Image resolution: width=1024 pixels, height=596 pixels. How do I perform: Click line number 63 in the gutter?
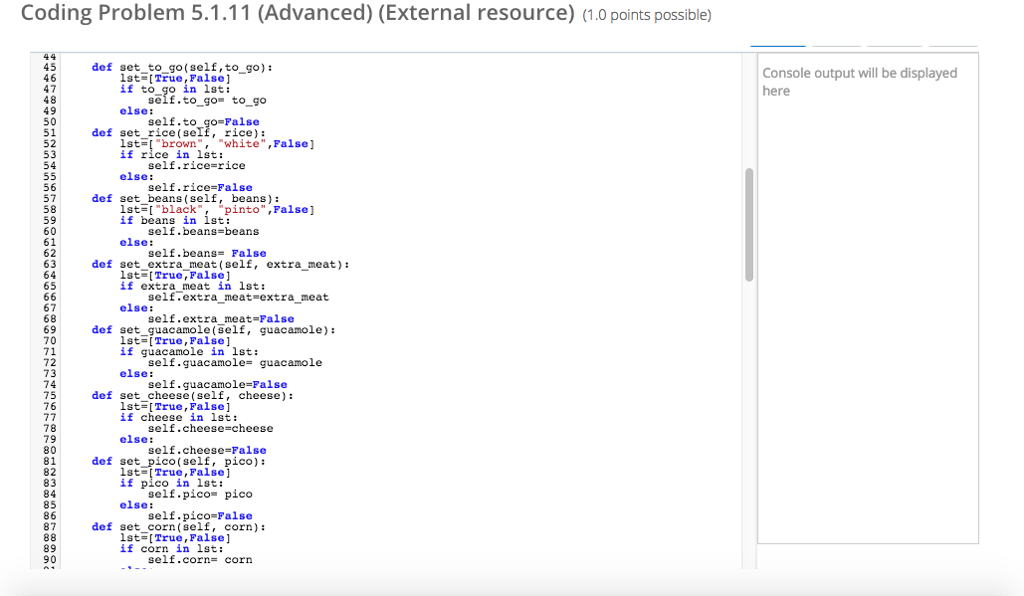[x=50, y=264]
